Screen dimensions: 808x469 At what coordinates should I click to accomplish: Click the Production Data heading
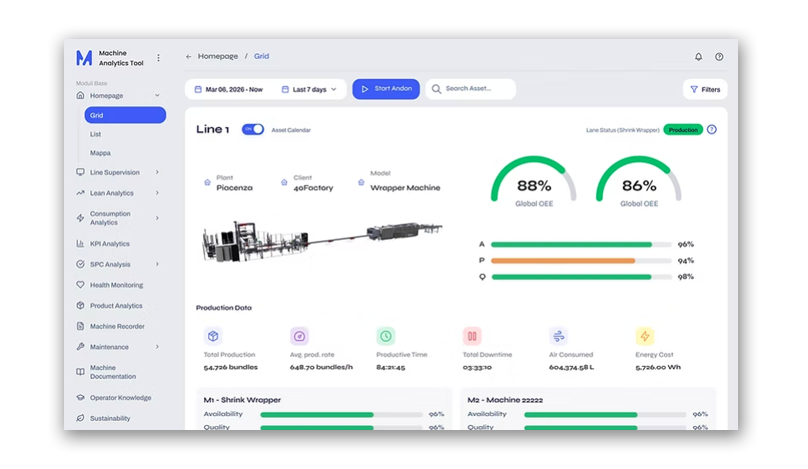tap(224, 308)
